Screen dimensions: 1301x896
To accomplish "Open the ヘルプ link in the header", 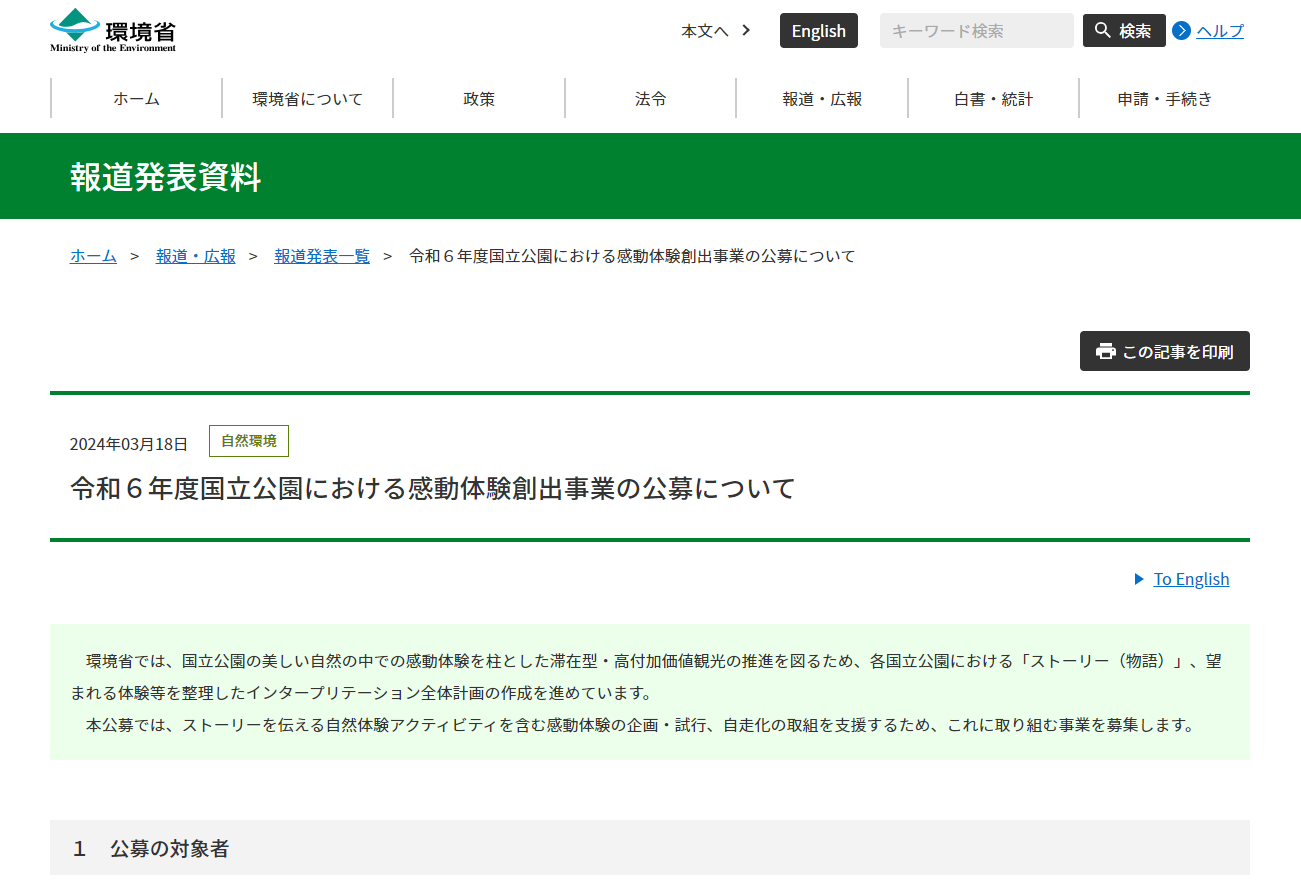I will coord(1220,31).
